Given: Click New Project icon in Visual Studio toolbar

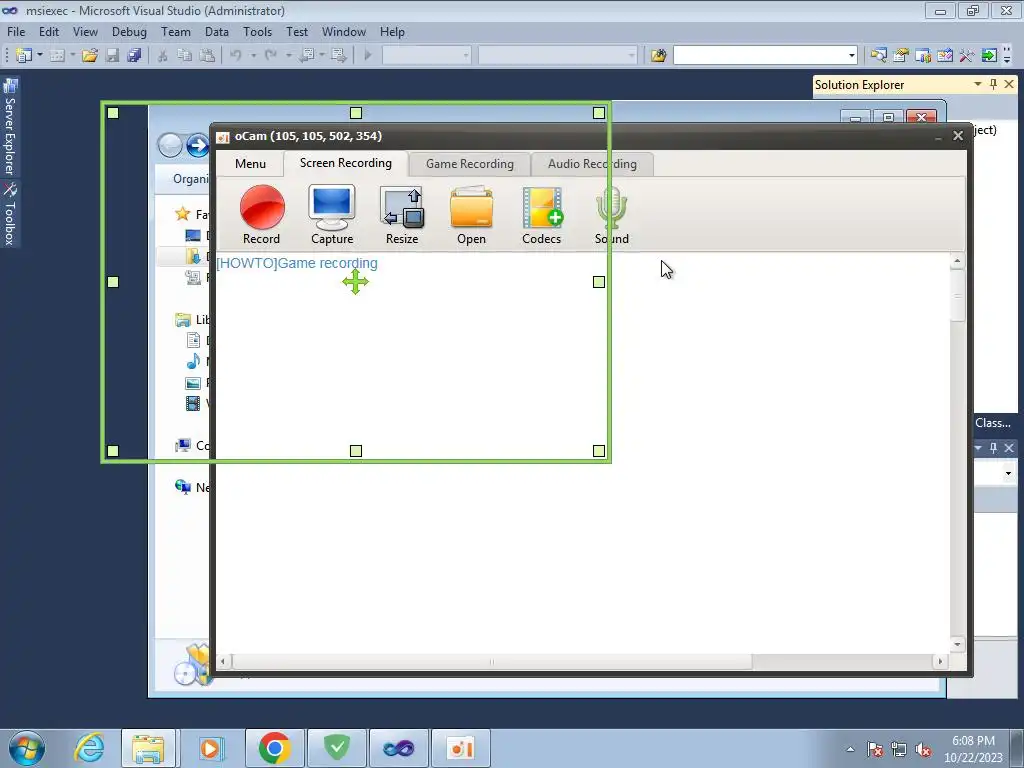Looking at the screenshot, I should [24, 56].
